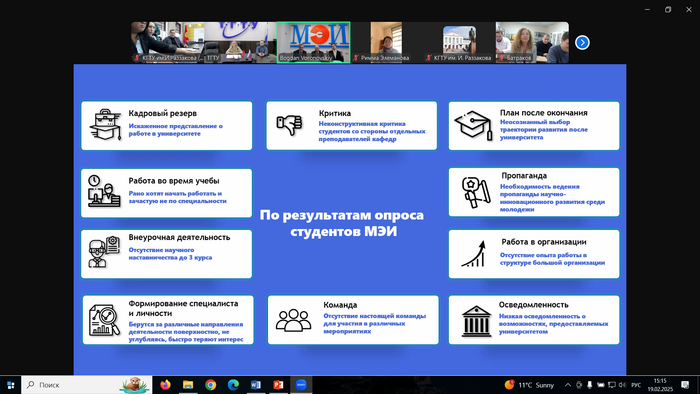The height and width of the screenshot is (394, 700).
Task: Select the Батраков participant video
Action: coord(532,42)
